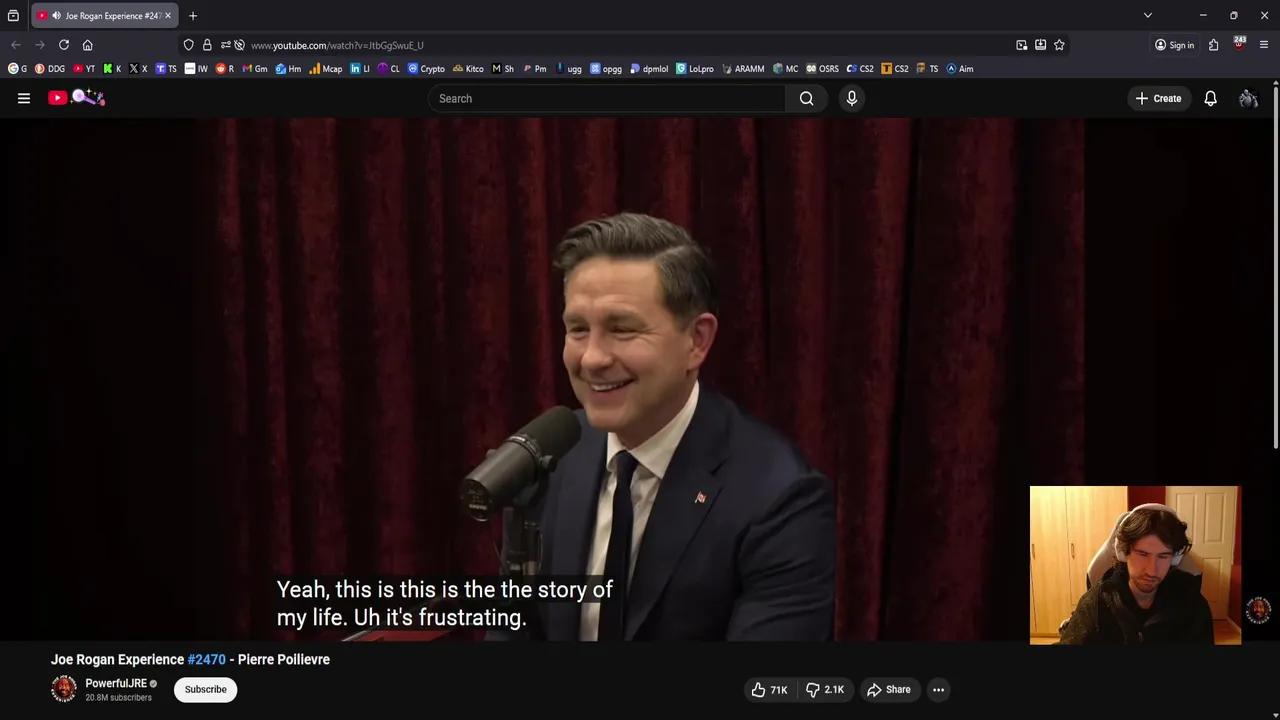Dislike the video (2.1K thumbs down)
Image resolution: width=1280 pixels, height=720 pixels.
click(x=825, y=690)
